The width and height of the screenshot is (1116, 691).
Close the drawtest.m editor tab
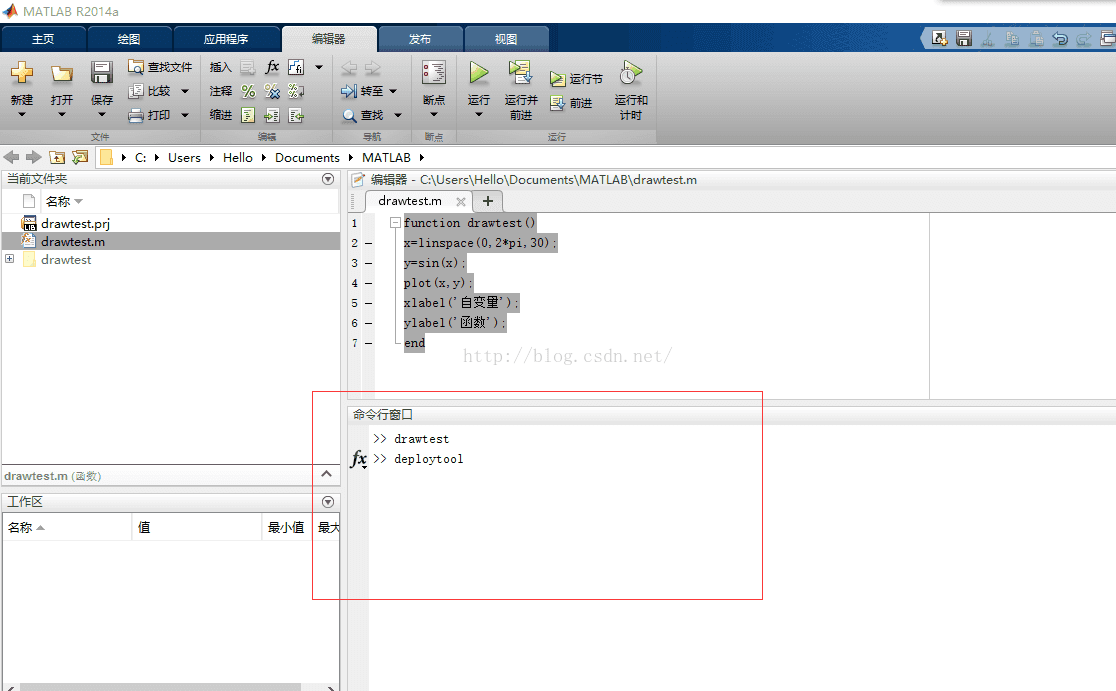pos(460,202)
